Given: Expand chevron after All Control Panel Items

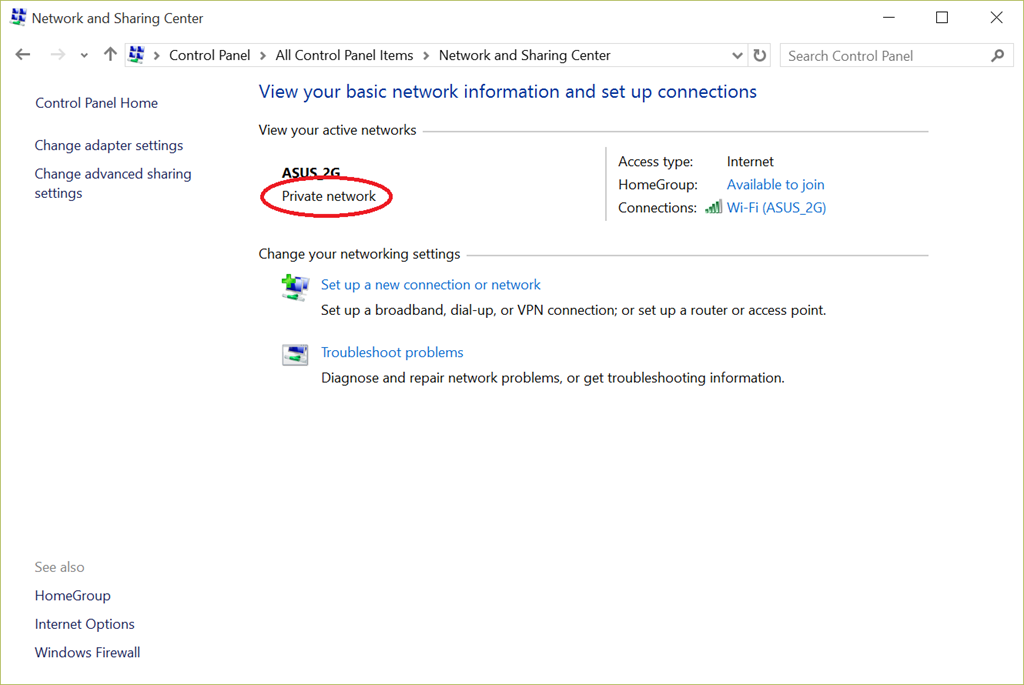Looking at the screenshot, I should pyautogui.click(x=426, y=56).
